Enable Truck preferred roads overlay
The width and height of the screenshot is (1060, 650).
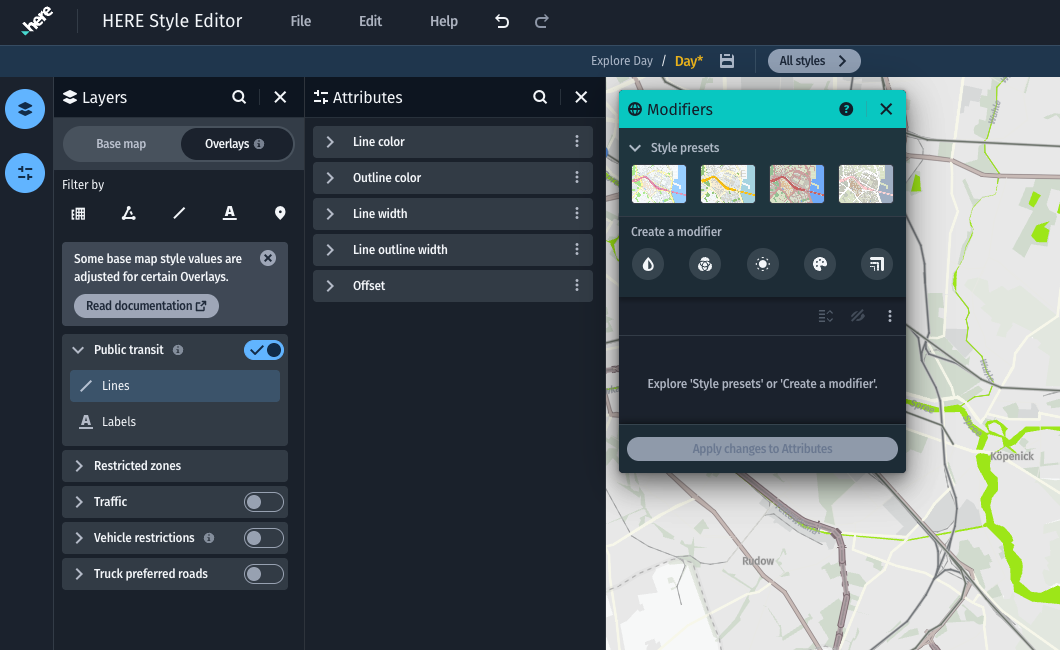(x=264, y=574)
